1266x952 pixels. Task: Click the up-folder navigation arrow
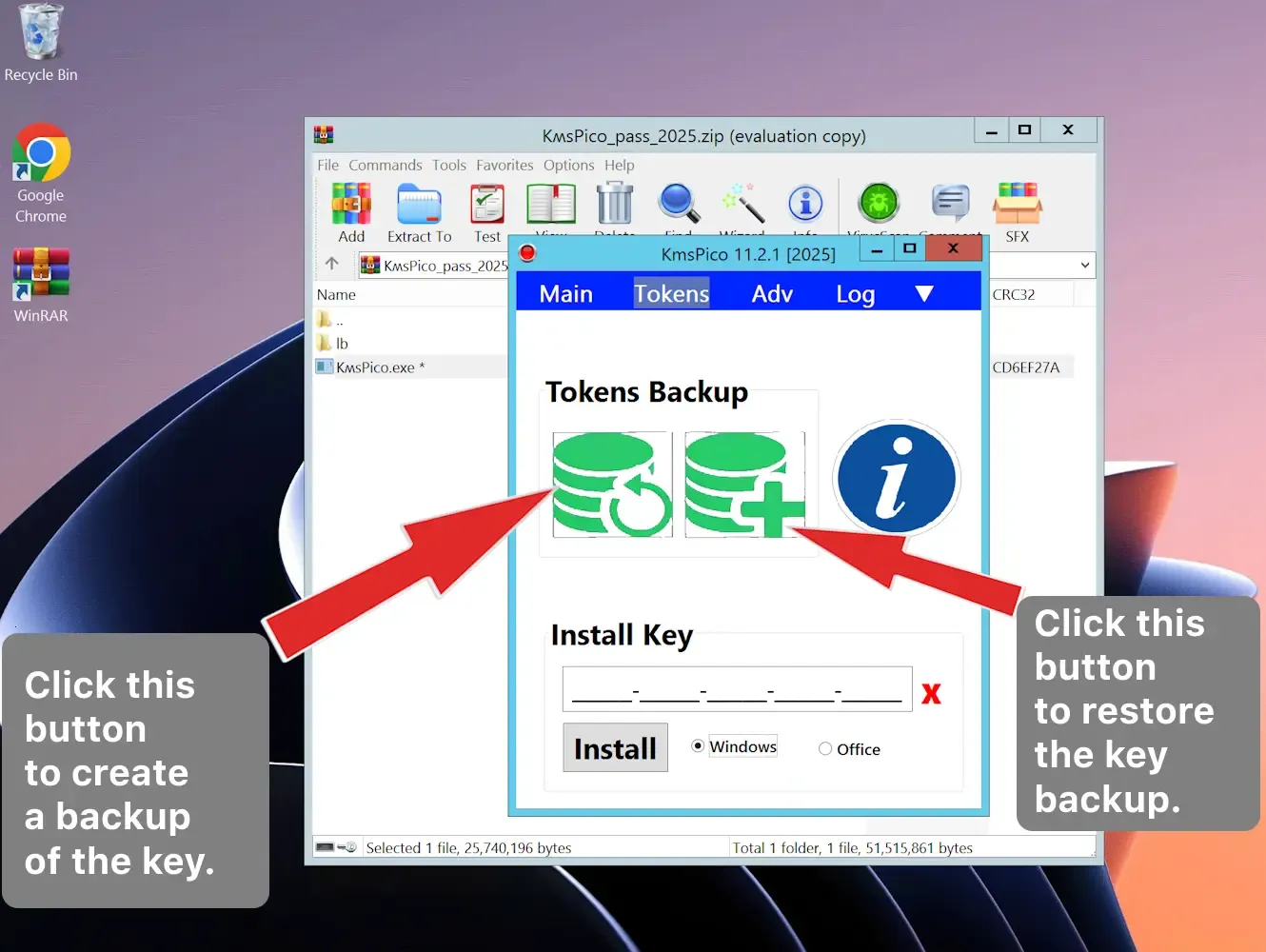[332, 264]
